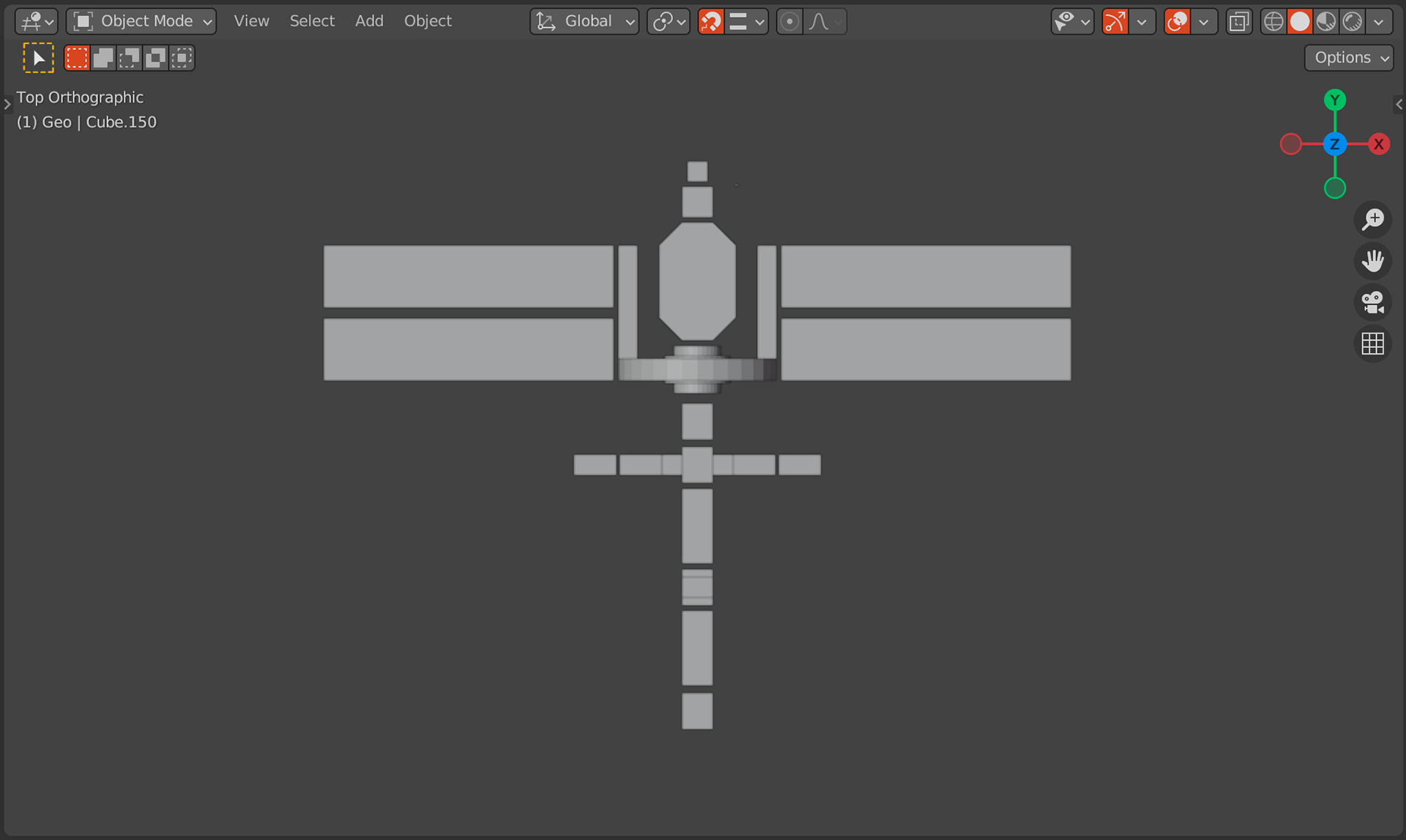Click the zoom view button
The width and height of the screenshot is (1406, 840).
point(1373,220)
